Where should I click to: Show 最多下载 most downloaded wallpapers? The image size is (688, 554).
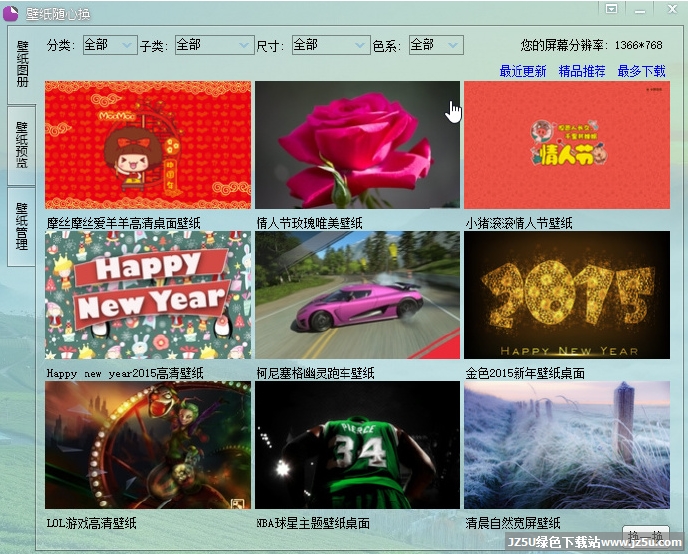[641, 71]
